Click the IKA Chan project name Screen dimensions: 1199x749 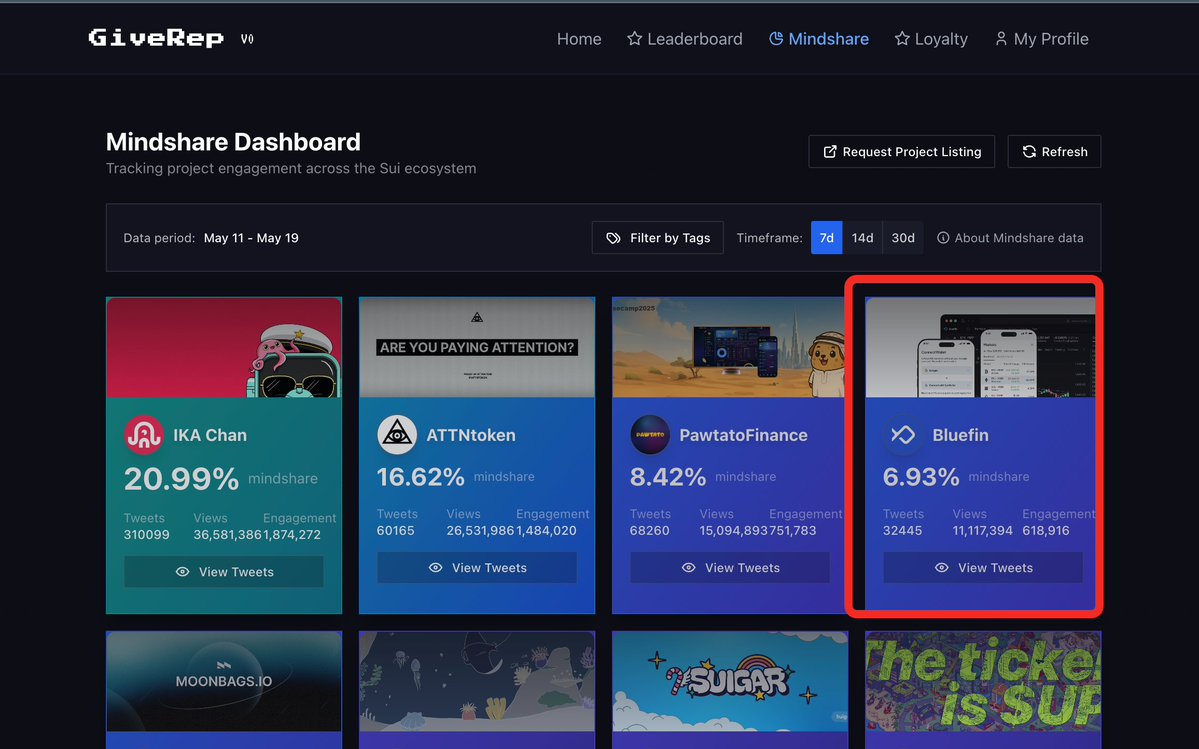(210, 435)
